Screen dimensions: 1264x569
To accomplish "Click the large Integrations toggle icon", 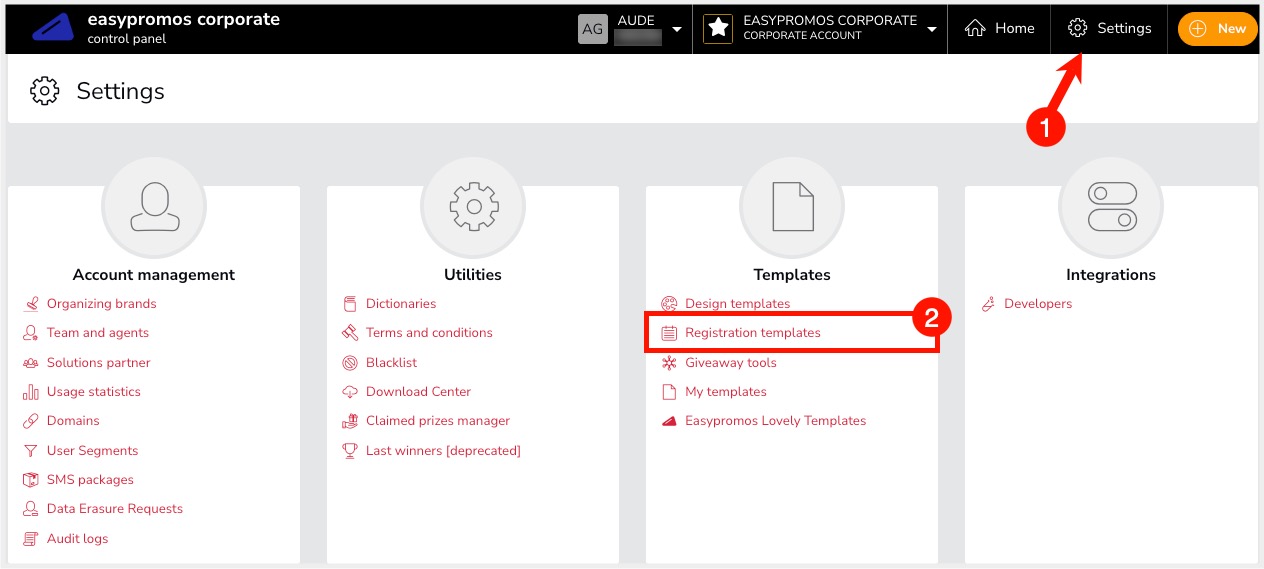I will (1111, 207).
